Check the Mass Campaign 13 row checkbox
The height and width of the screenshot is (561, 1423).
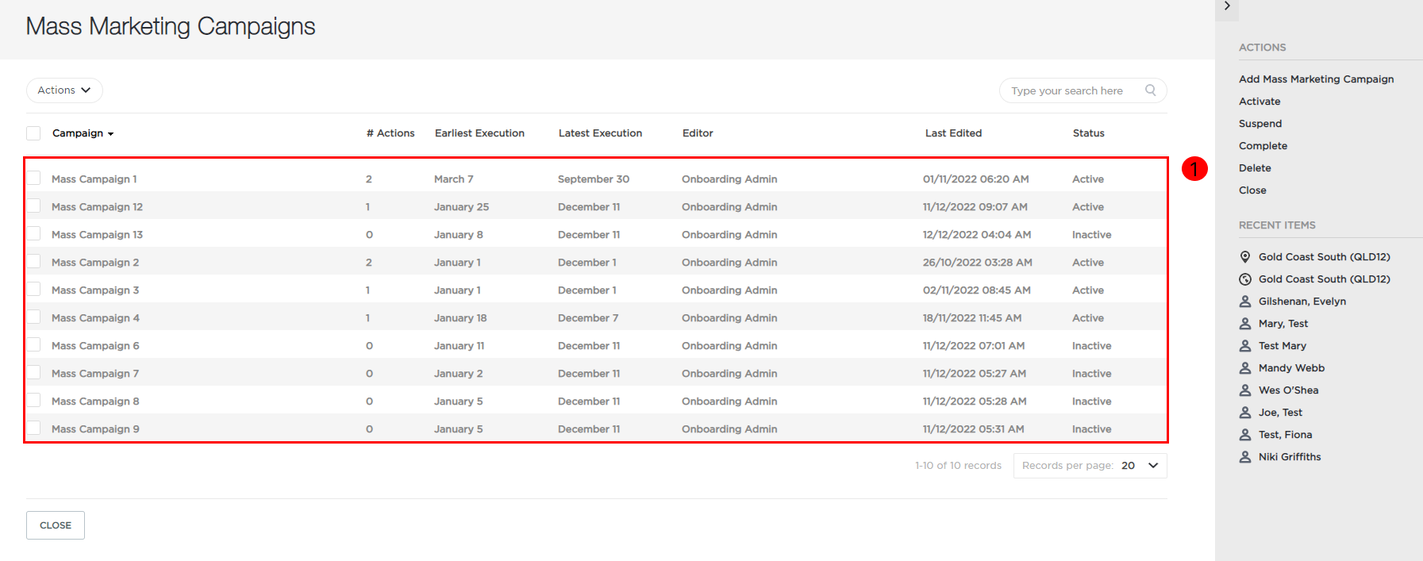[34, 234]
